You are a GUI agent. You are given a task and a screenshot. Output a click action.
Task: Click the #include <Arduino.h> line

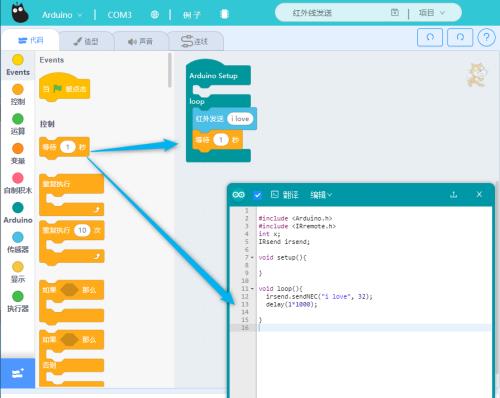[x=295, y=219]
